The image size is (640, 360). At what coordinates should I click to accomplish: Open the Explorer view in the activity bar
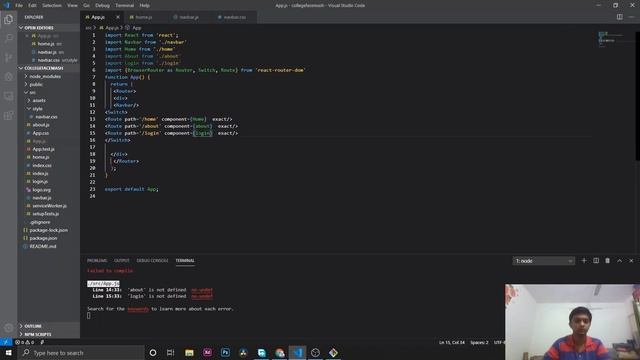(x=9, y=19)
